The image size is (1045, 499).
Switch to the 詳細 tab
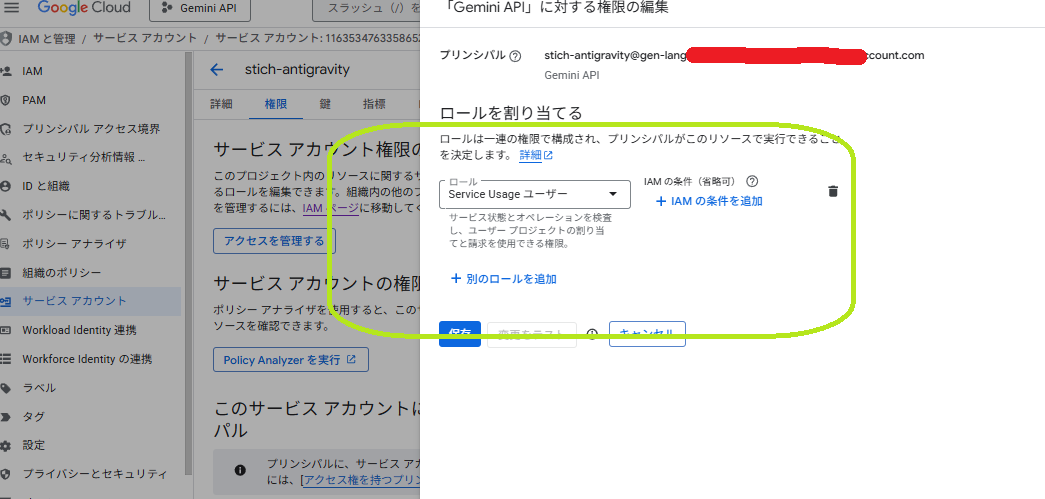click(222, 104)
